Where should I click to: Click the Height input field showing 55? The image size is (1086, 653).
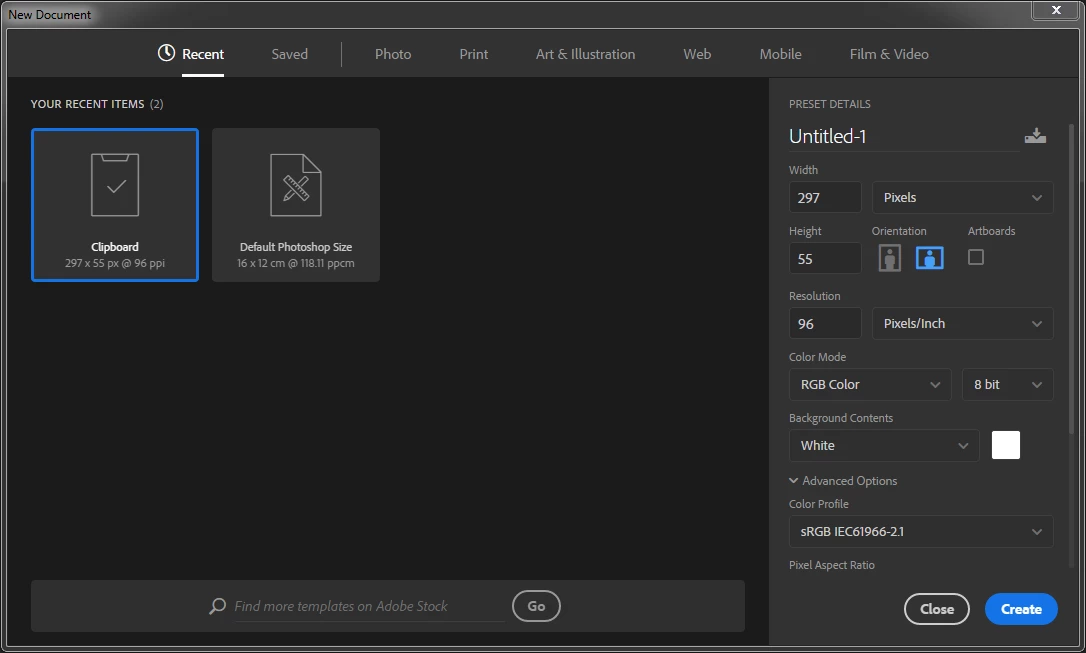pos(825,258)
